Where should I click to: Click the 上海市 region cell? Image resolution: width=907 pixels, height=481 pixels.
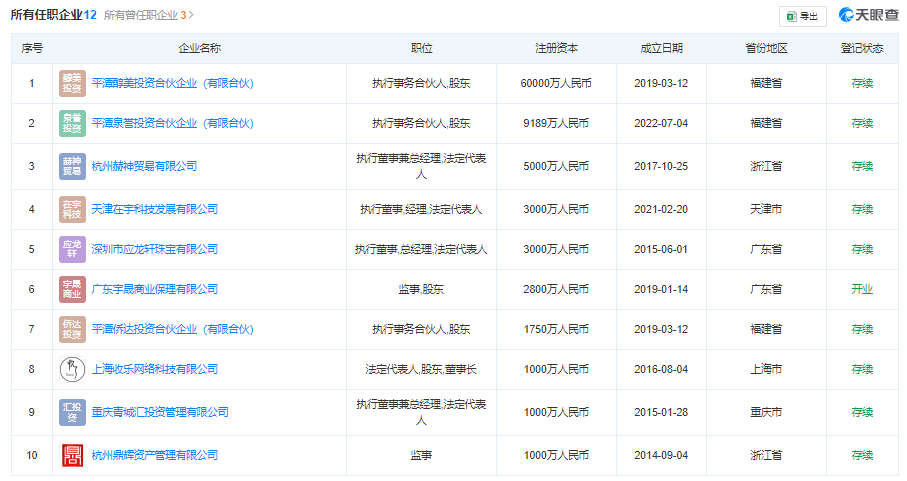click(x=766, y=369)
